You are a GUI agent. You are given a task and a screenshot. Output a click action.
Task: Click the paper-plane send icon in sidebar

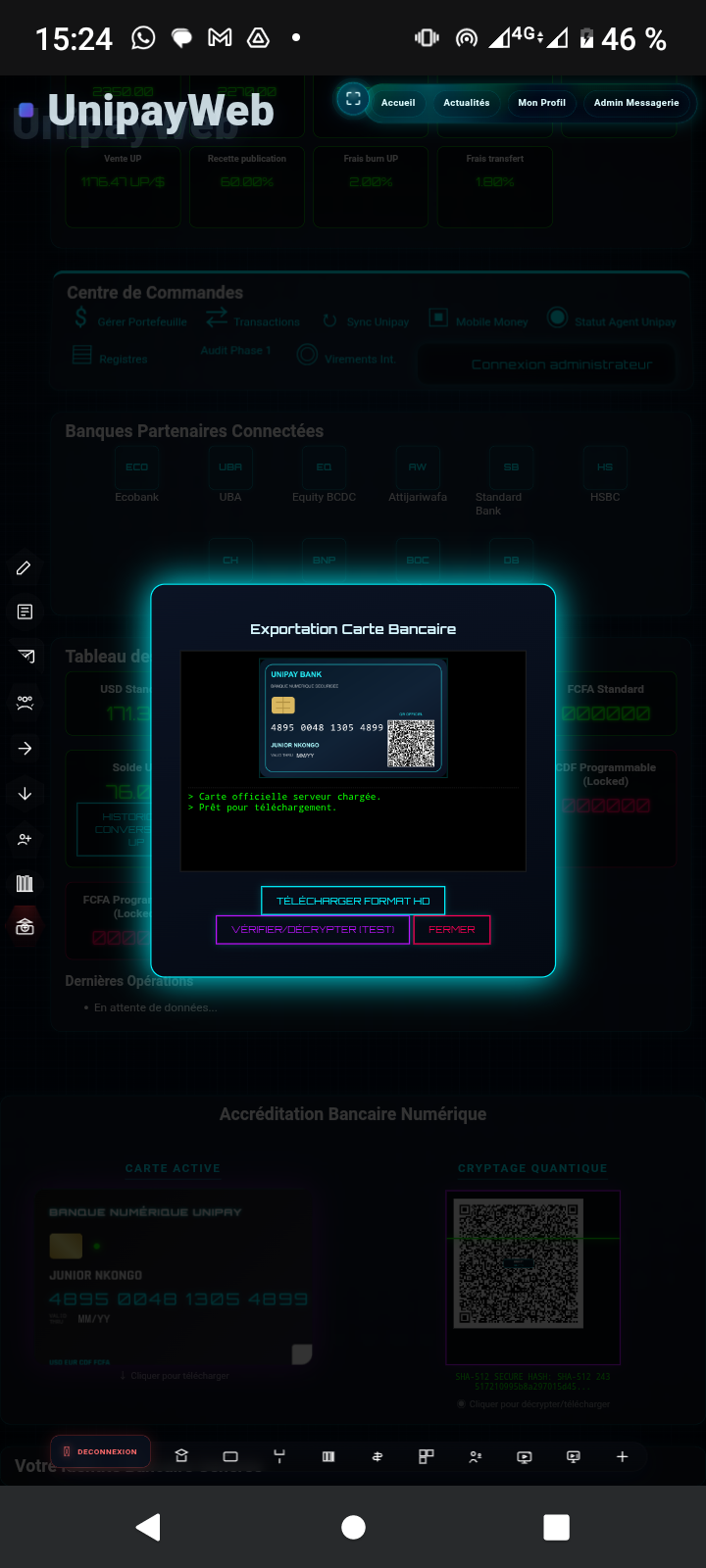click(x=25, y=657)
